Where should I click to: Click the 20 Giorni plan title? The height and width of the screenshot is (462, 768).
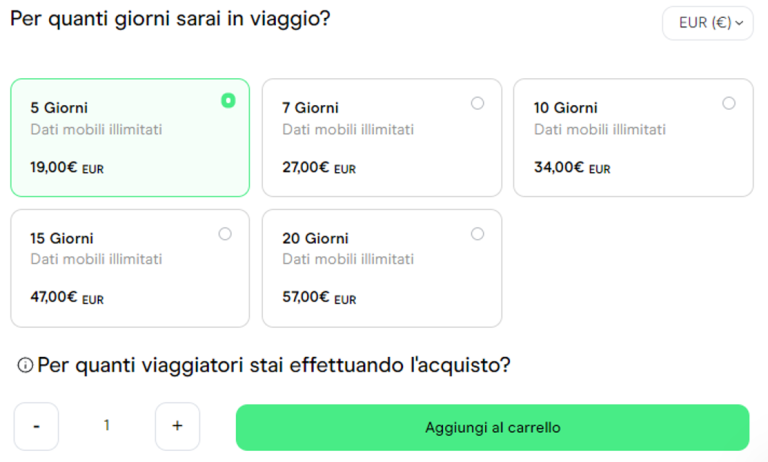click(x=315, y=238)
